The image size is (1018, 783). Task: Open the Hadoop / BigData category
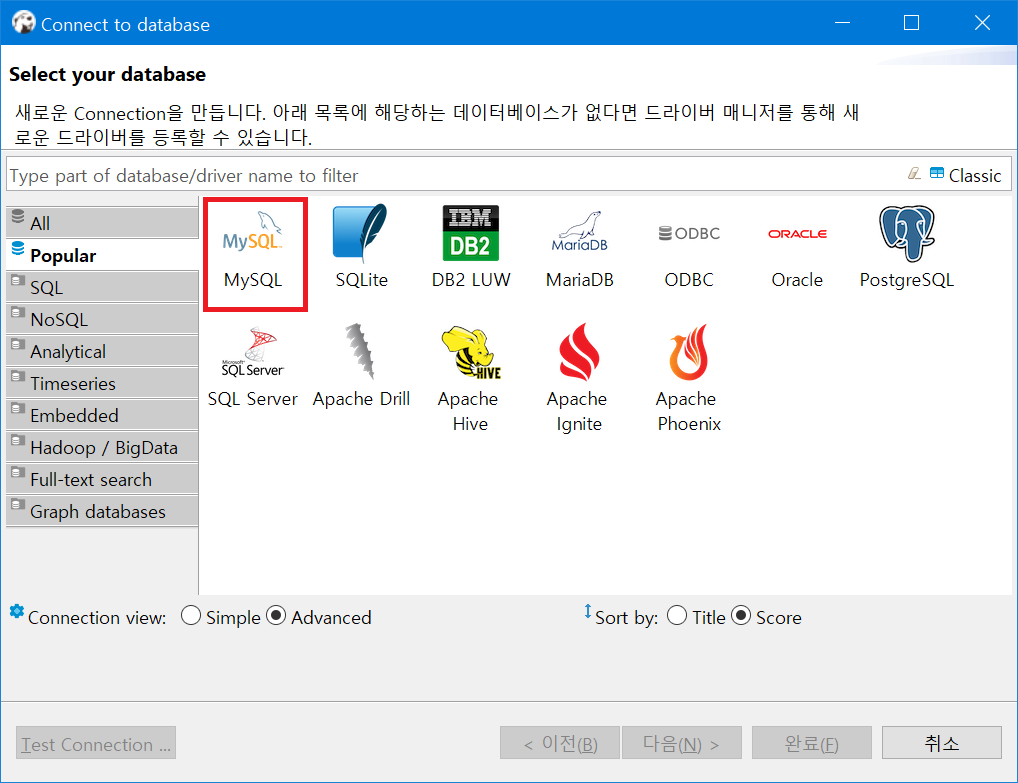tap(102, 447)
